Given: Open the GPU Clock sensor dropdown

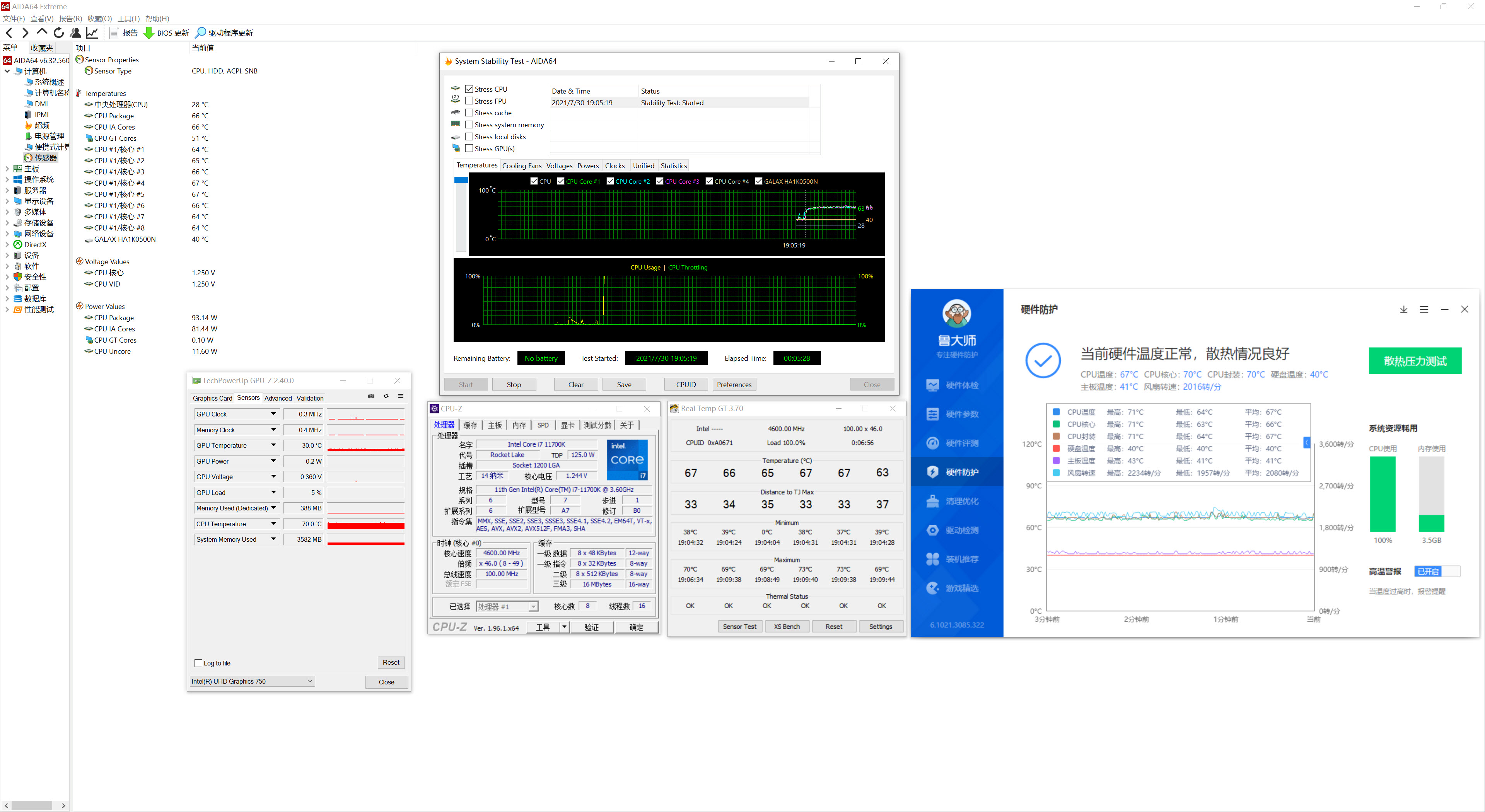Looking at the screenshot, I should coord(273,415).
